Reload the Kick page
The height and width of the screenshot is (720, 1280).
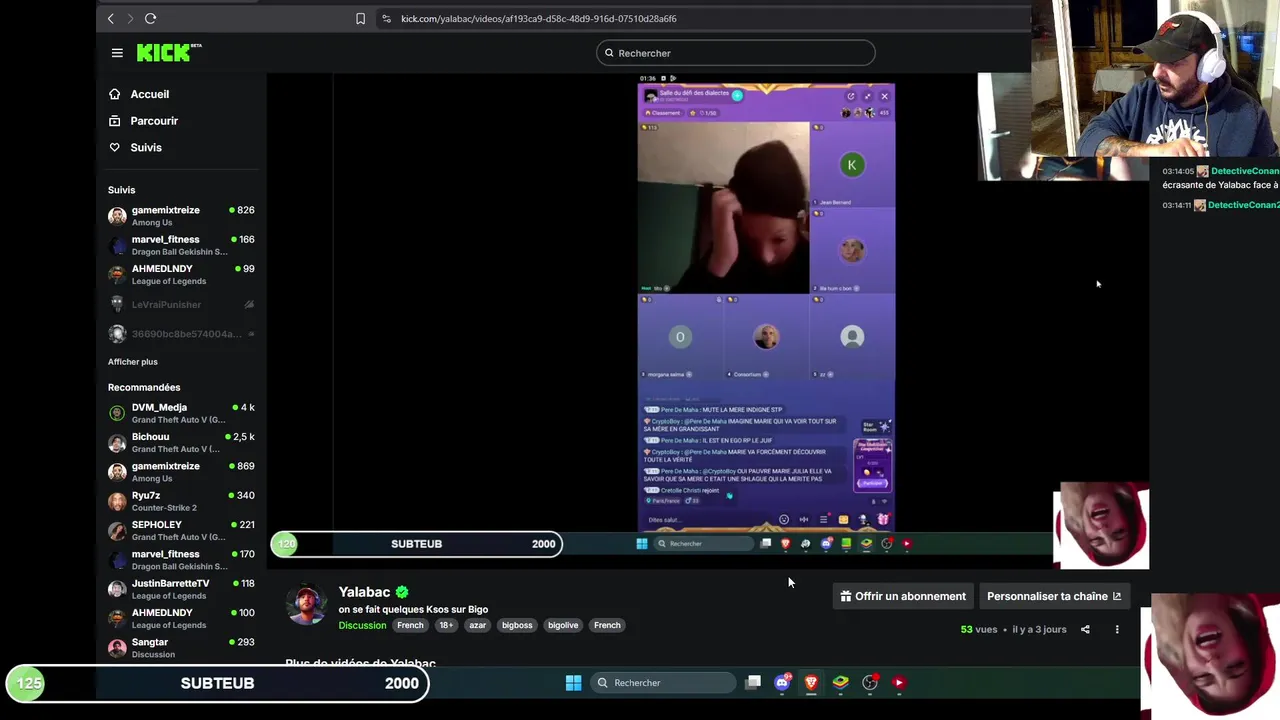coord(150,18)
